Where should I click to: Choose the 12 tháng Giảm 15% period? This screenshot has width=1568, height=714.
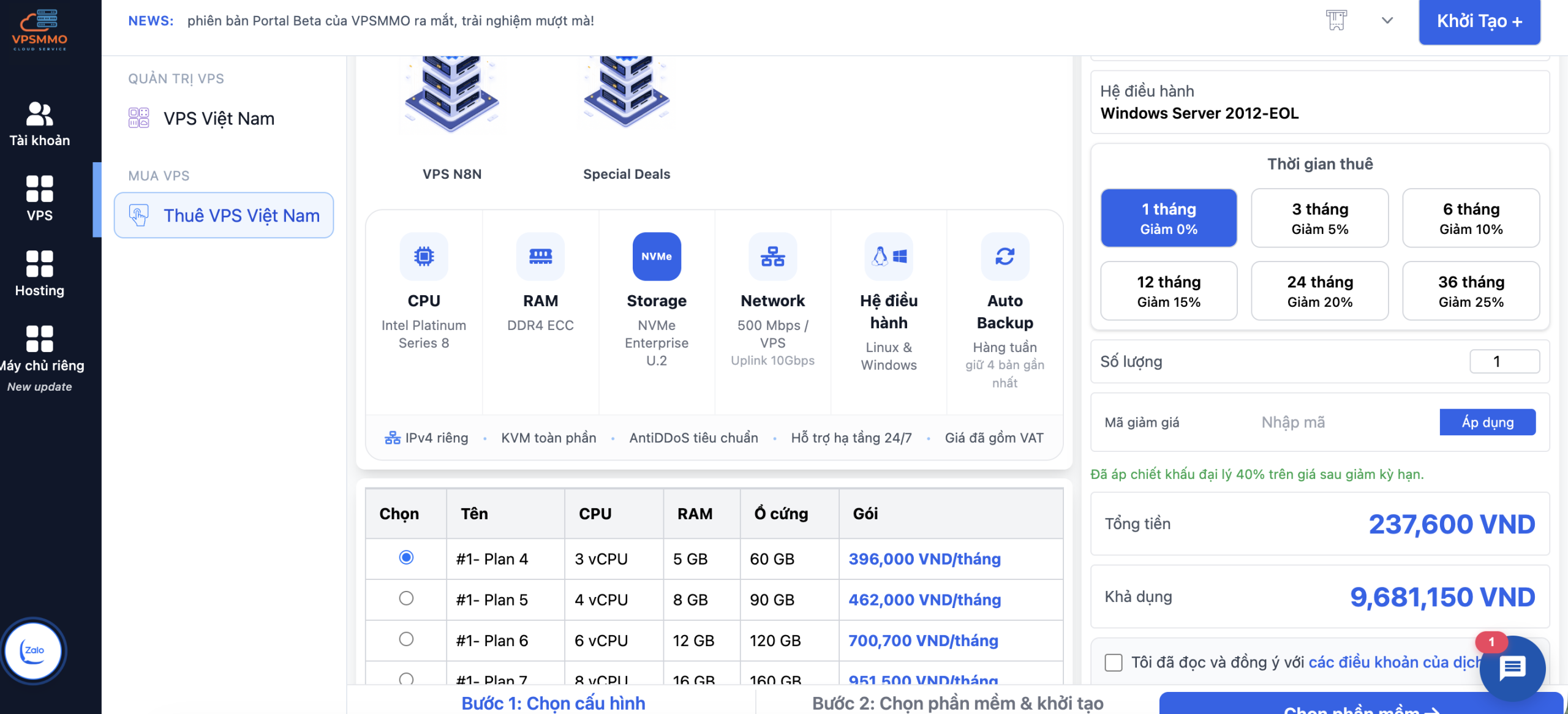click(1169, 291)
